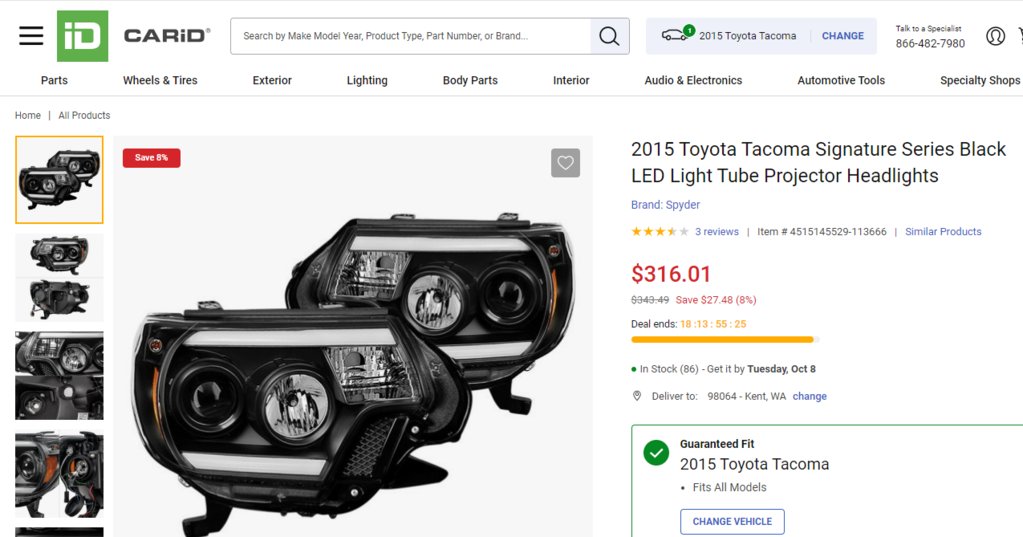This screenshot has height=537, width=1023.
Task: Open the Lighting menu
Action: click(x=367, y=80)
